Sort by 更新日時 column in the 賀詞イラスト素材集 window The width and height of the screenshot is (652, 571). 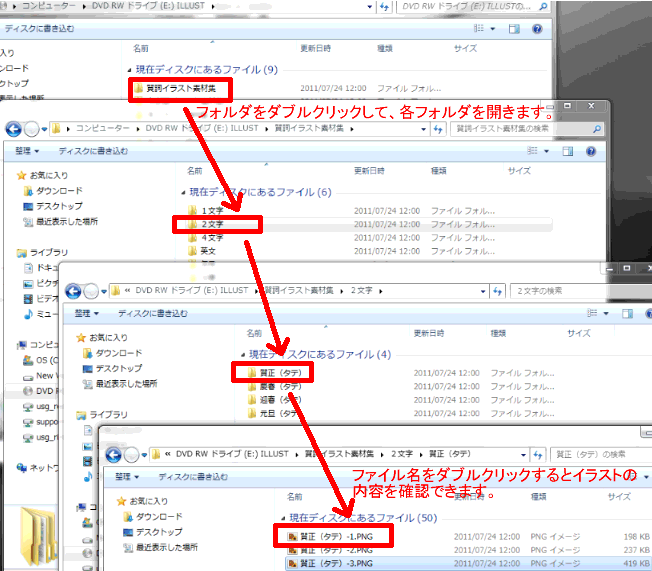[369, 171]
